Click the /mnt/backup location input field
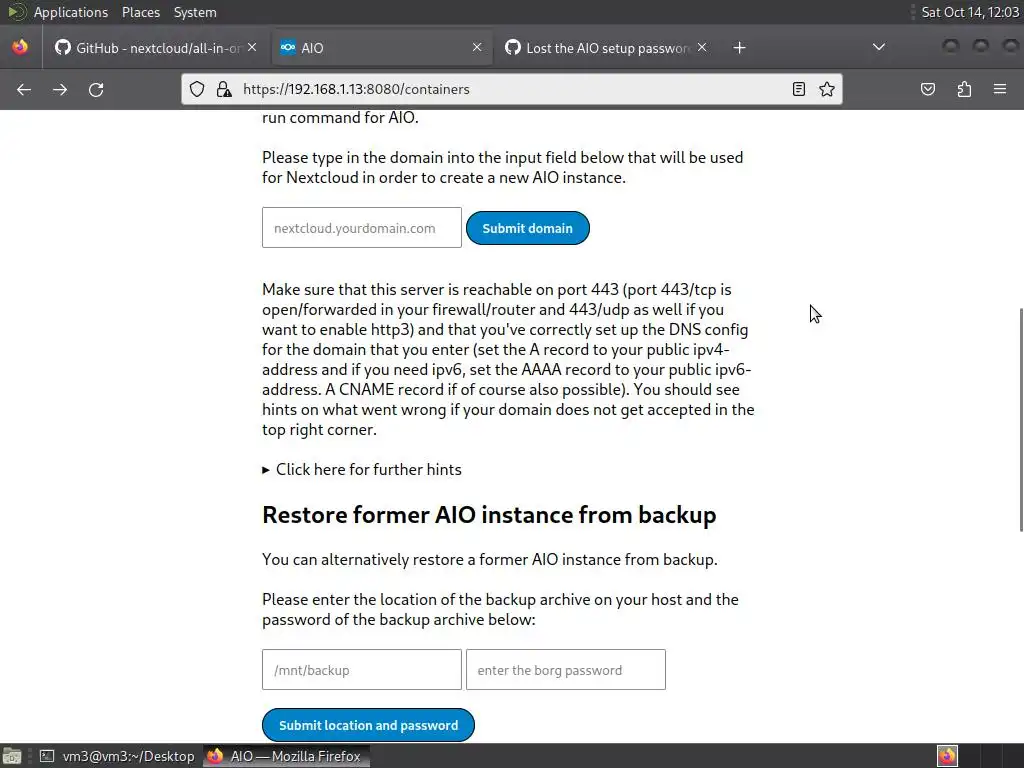This screenshot has width=1024, height=768. point(362,670)
